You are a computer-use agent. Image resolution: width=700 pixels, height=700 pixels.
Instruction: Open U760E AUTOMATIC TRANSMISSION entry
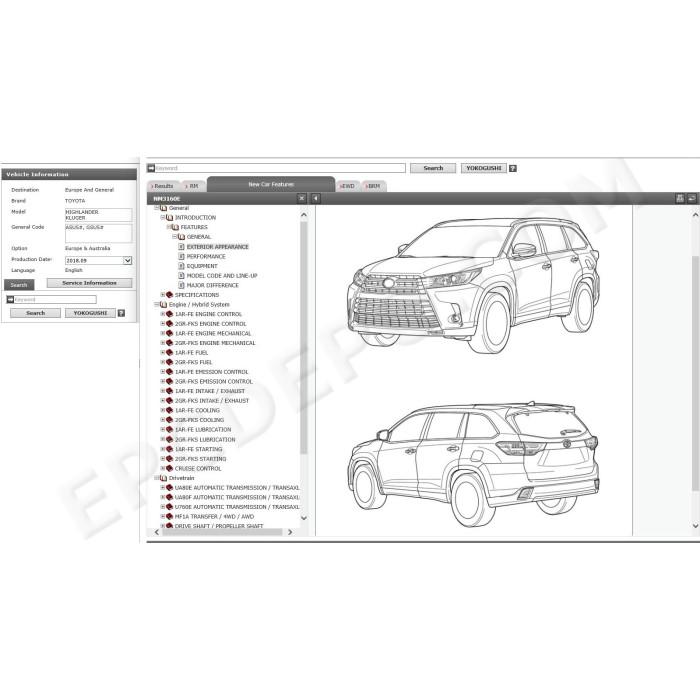click(x=237, y=507)
